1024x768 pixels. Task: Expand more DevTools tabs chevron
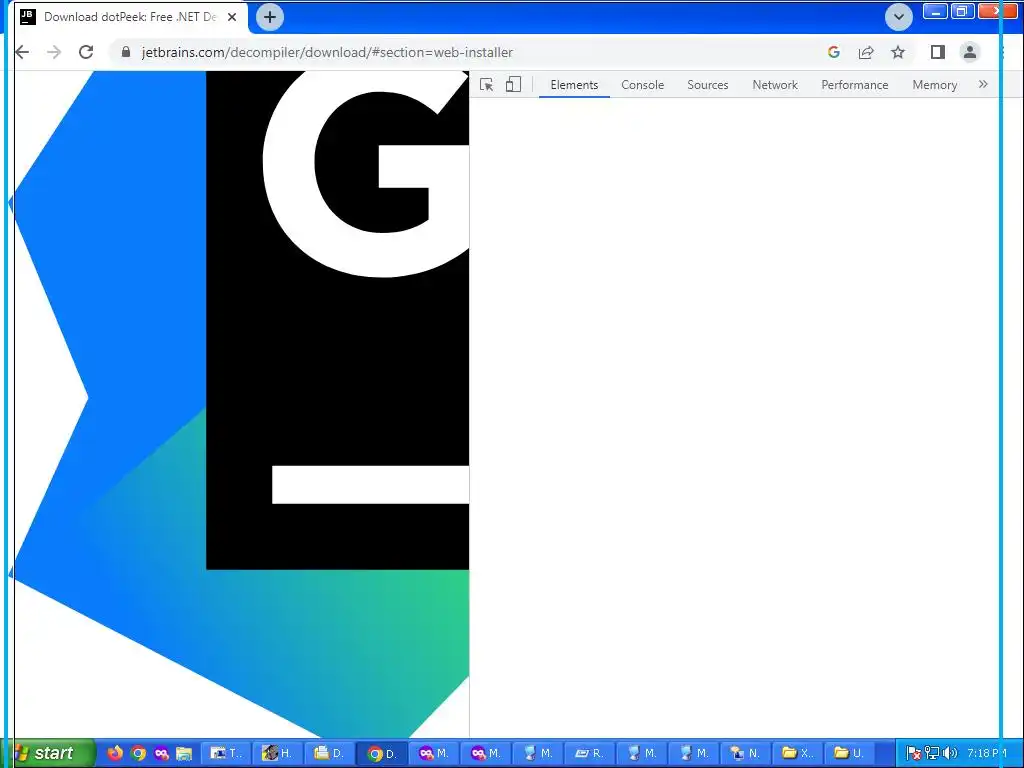(983, 84)
